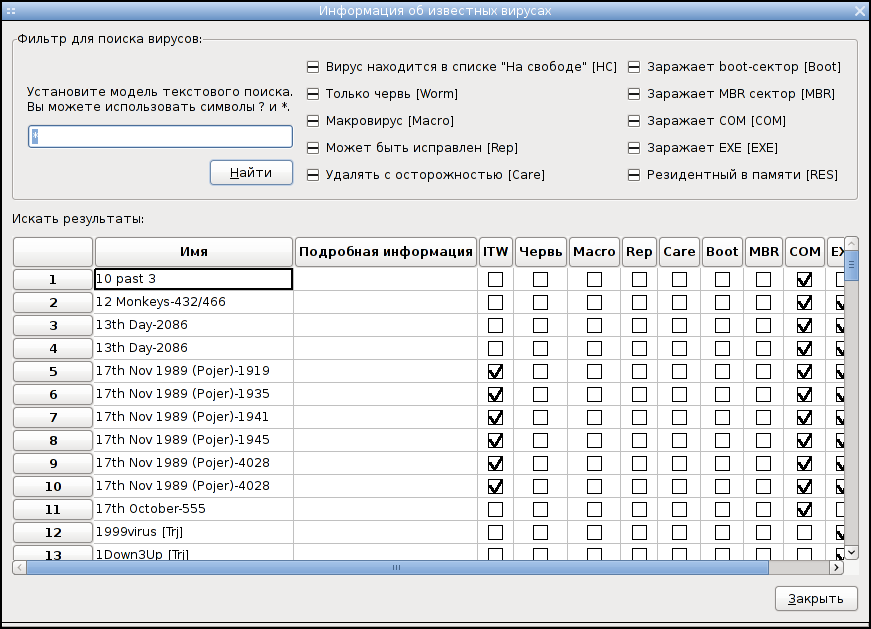Click the Macro column header
The width and height of the screenshot is (871, 629).
click(x=594, y=252)
